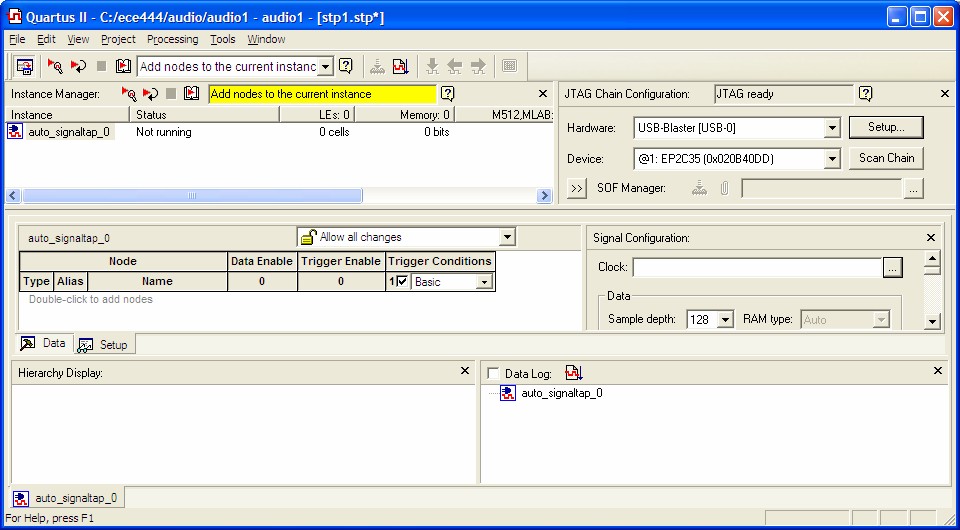Open the Device EP2C35 dropdown
This screenshot has width=960, height=530.
pyautogui.click(x=831, y=159)
